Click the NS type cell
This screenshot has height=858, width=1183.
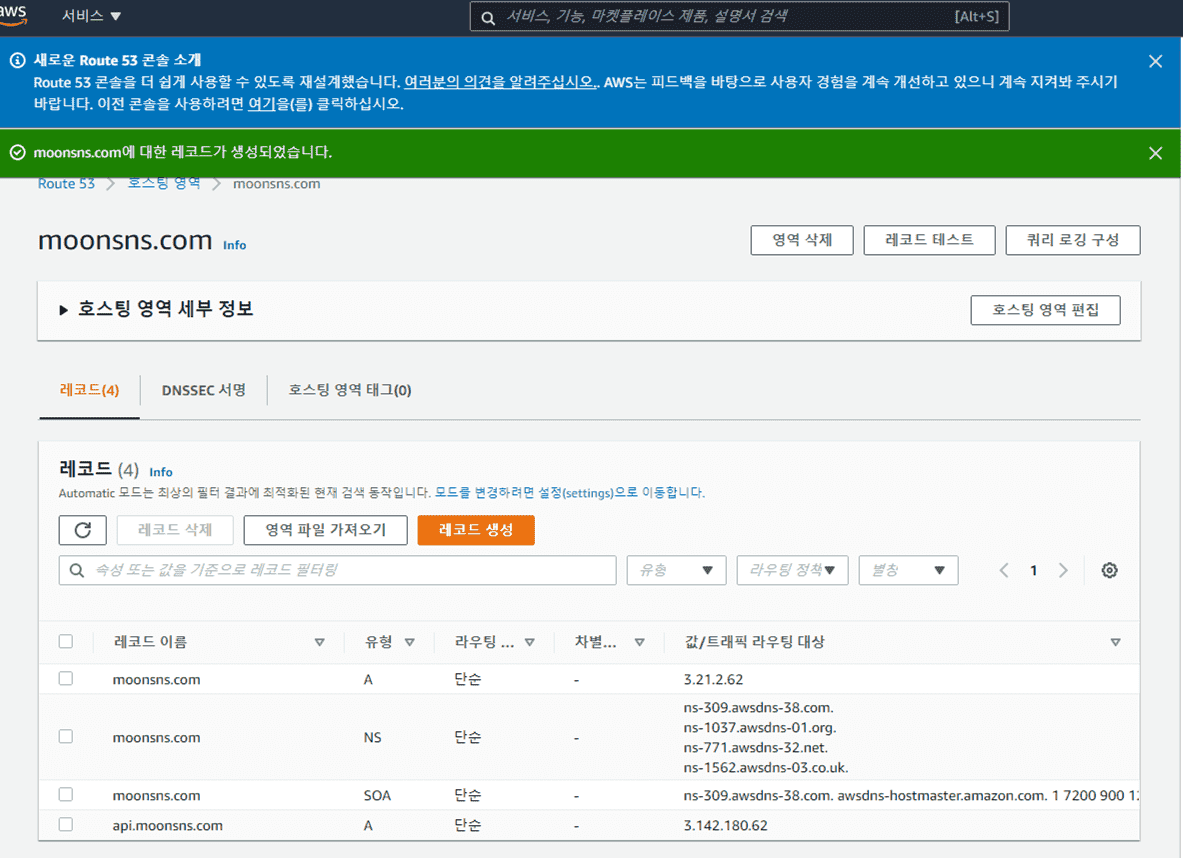pos(373,737)
